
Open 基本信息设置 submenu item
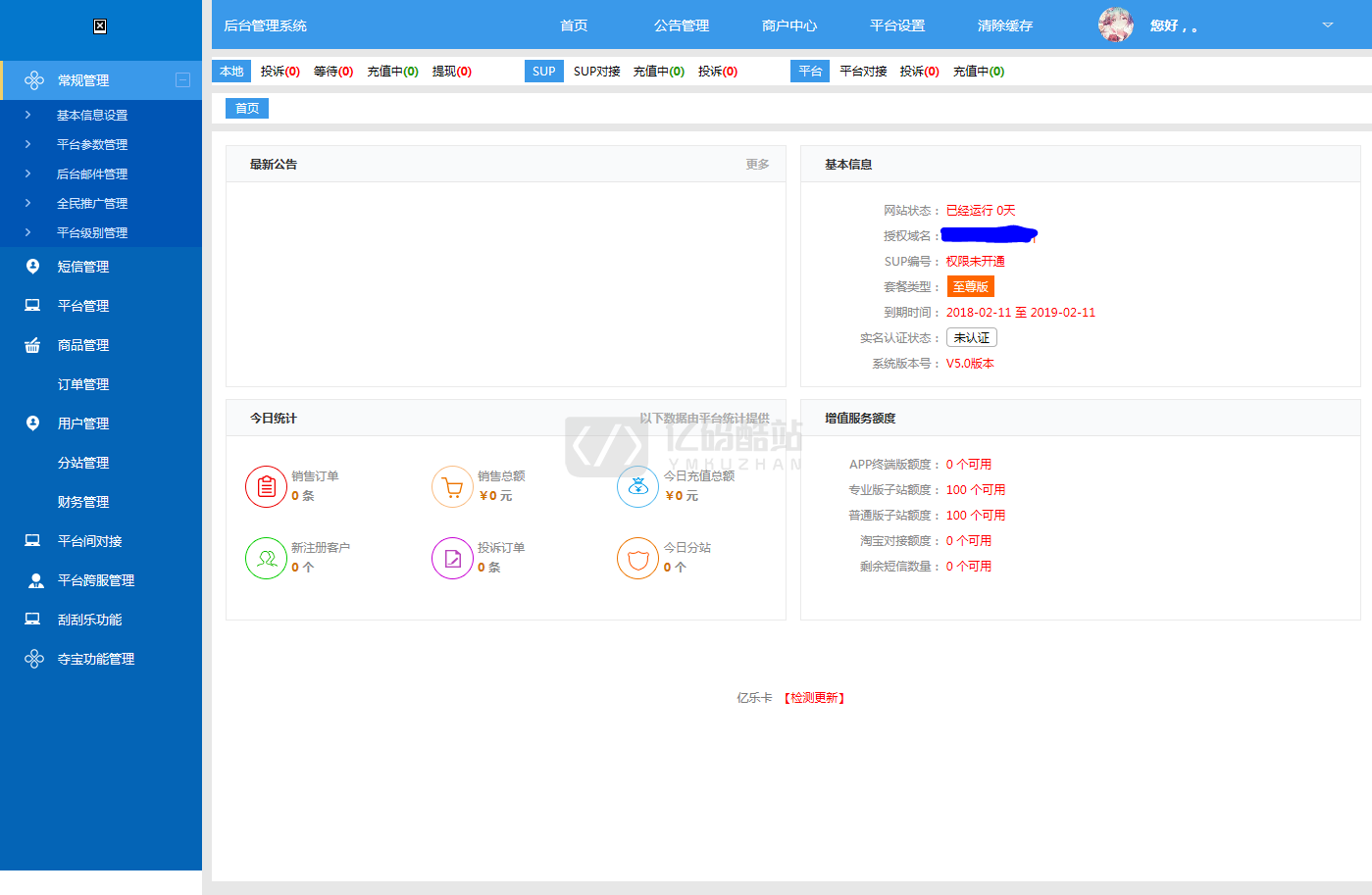click(x=92, y=116)
